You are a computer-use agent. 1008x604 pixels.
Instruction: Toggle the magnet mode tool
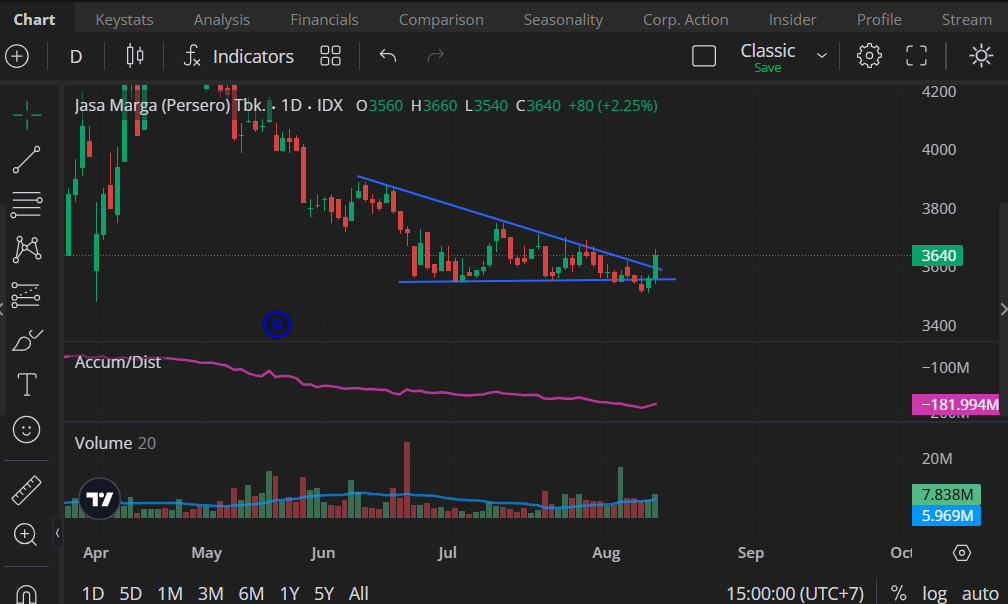pyautogui.click(x=26, y=594)
